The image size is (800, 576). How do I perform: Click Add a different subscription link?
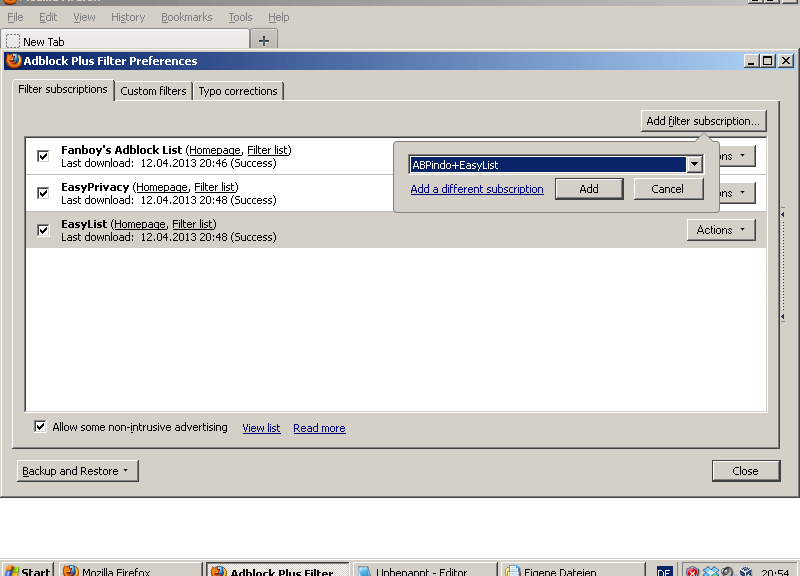point(477,189)
